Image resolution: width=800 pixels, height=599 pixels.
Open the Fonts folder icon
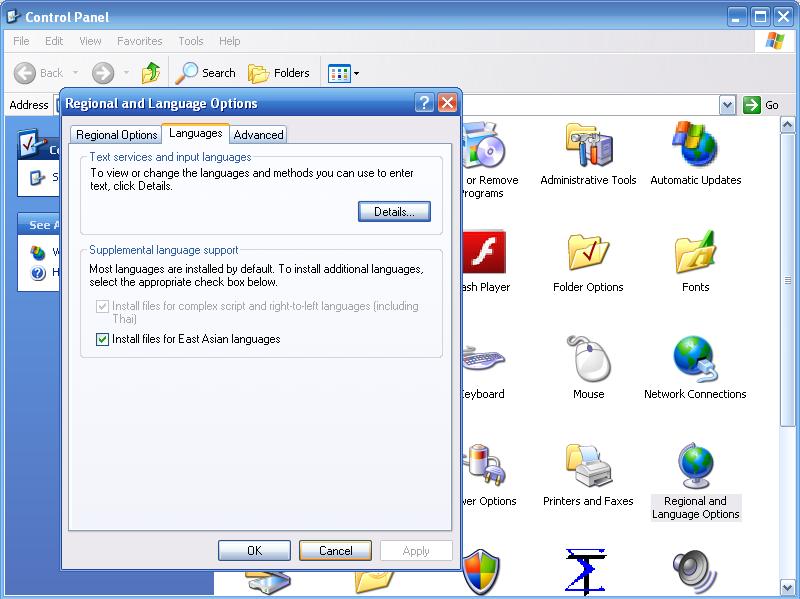[695, 257]
